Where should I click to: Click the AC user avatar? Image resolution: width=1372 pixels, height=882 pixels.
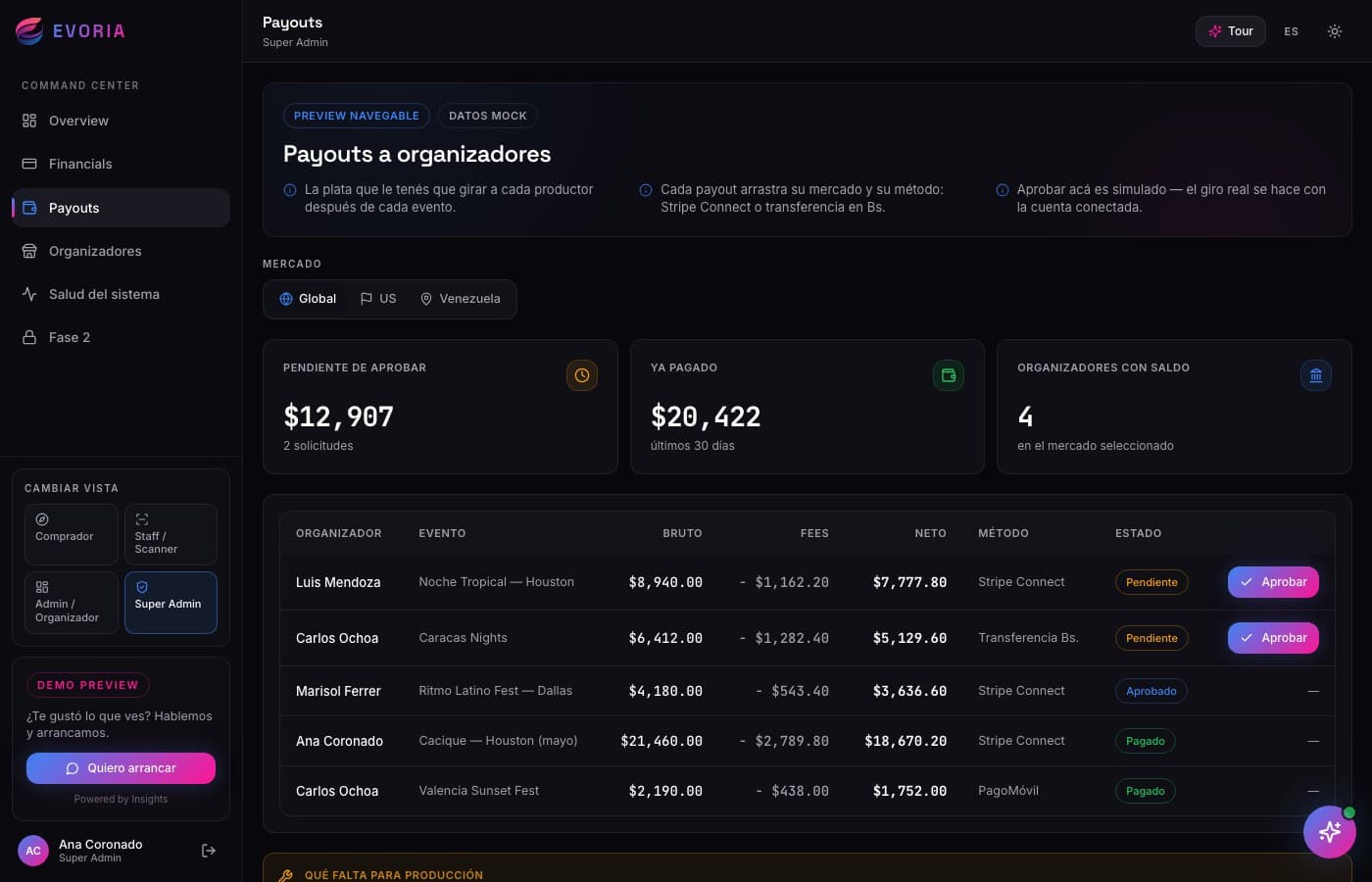coord(33,851)
